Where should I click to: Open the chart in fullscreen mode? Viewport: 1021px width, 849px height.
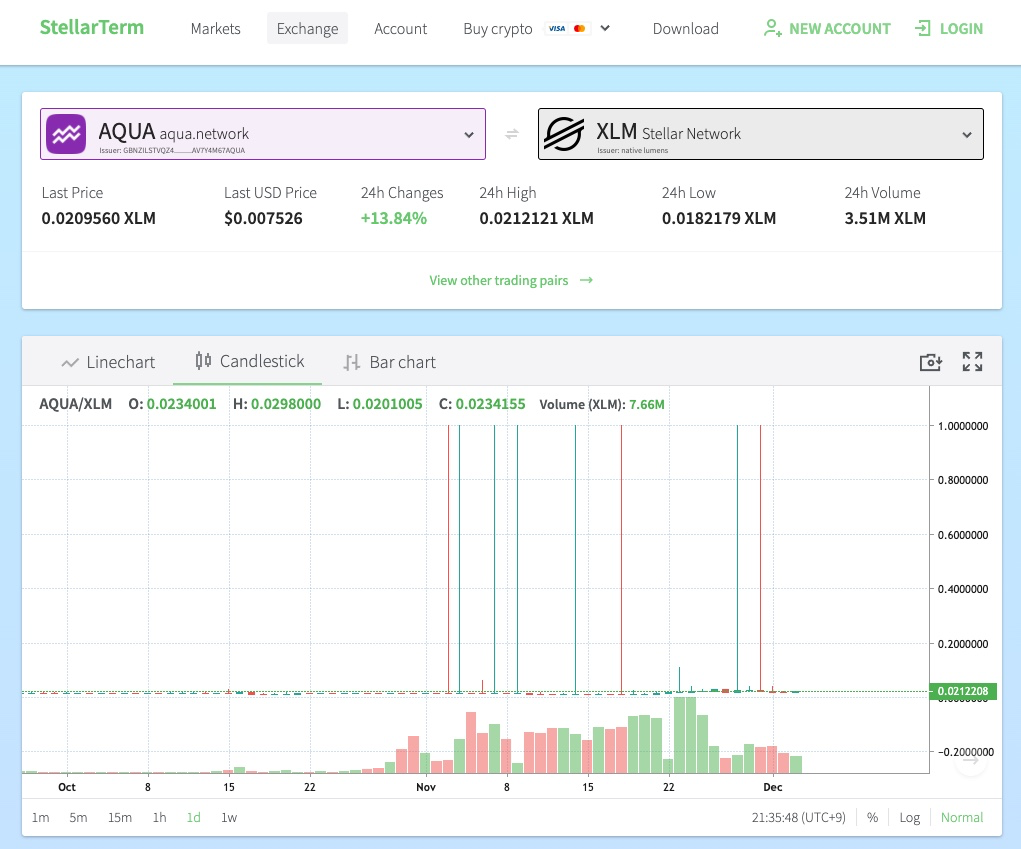tap(972, 361)
